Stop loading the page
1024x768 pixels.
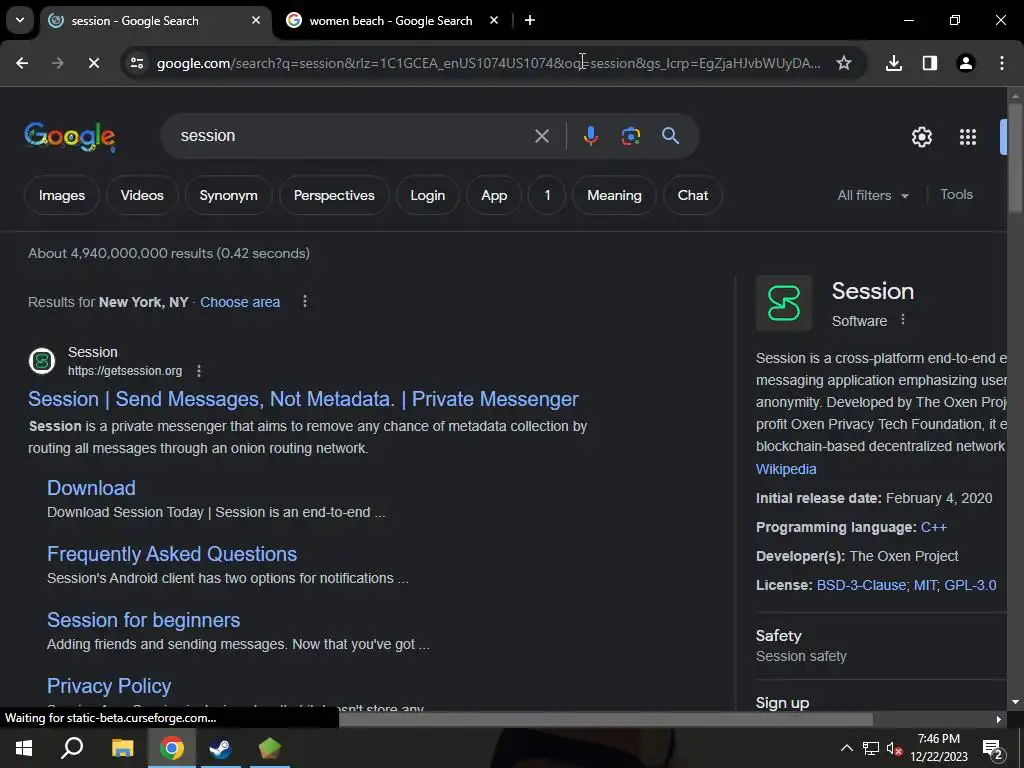pyautogui.click(x=93, y=63)
